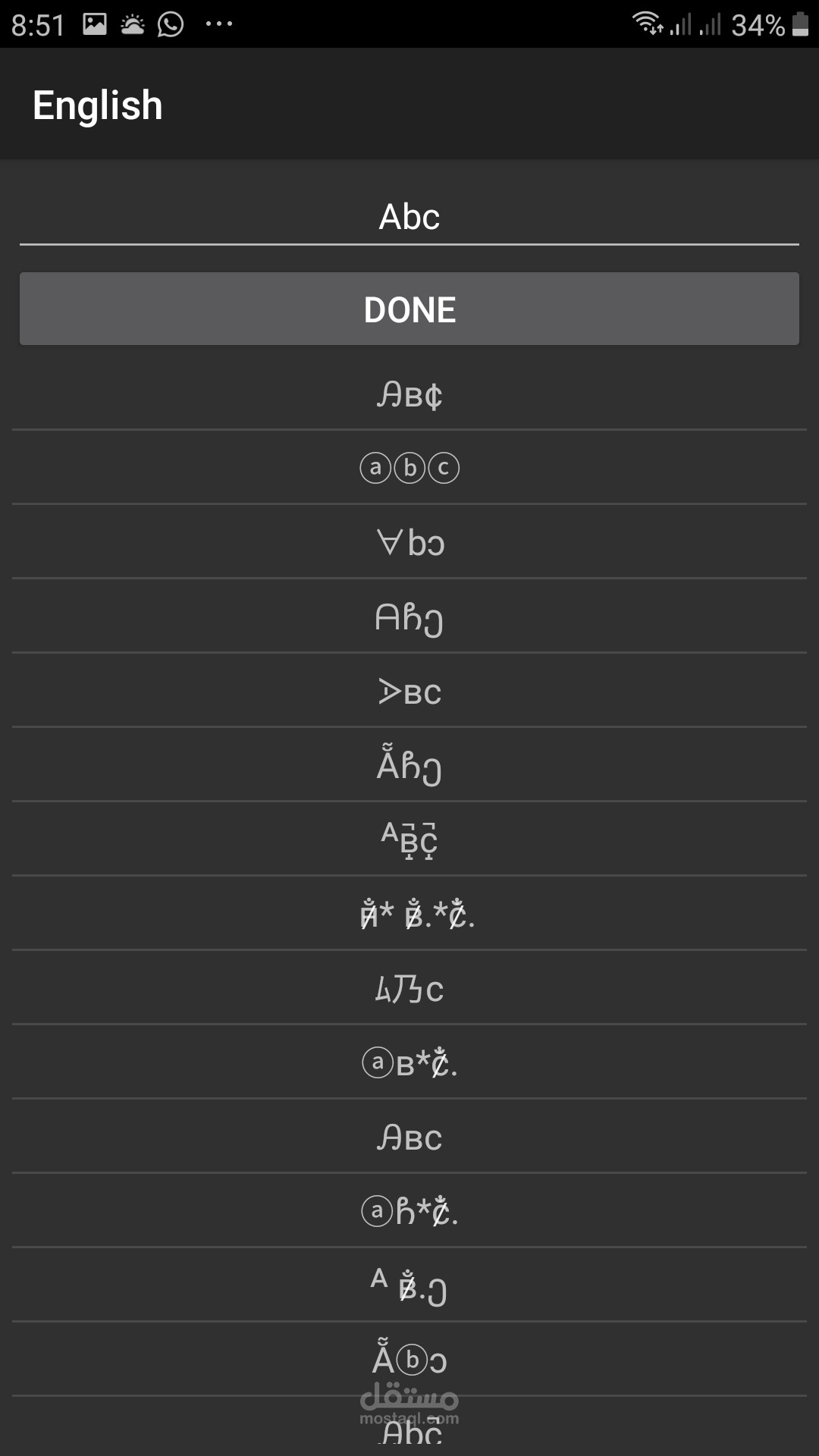Screen dimensions: 819x1456
Task: Select the style with cent-sign C
Action: coord(409,394)
